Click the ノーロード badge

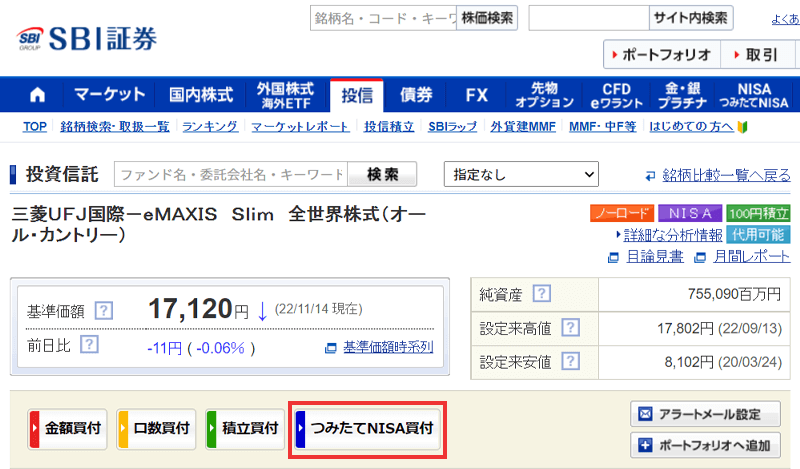(622, 213)
